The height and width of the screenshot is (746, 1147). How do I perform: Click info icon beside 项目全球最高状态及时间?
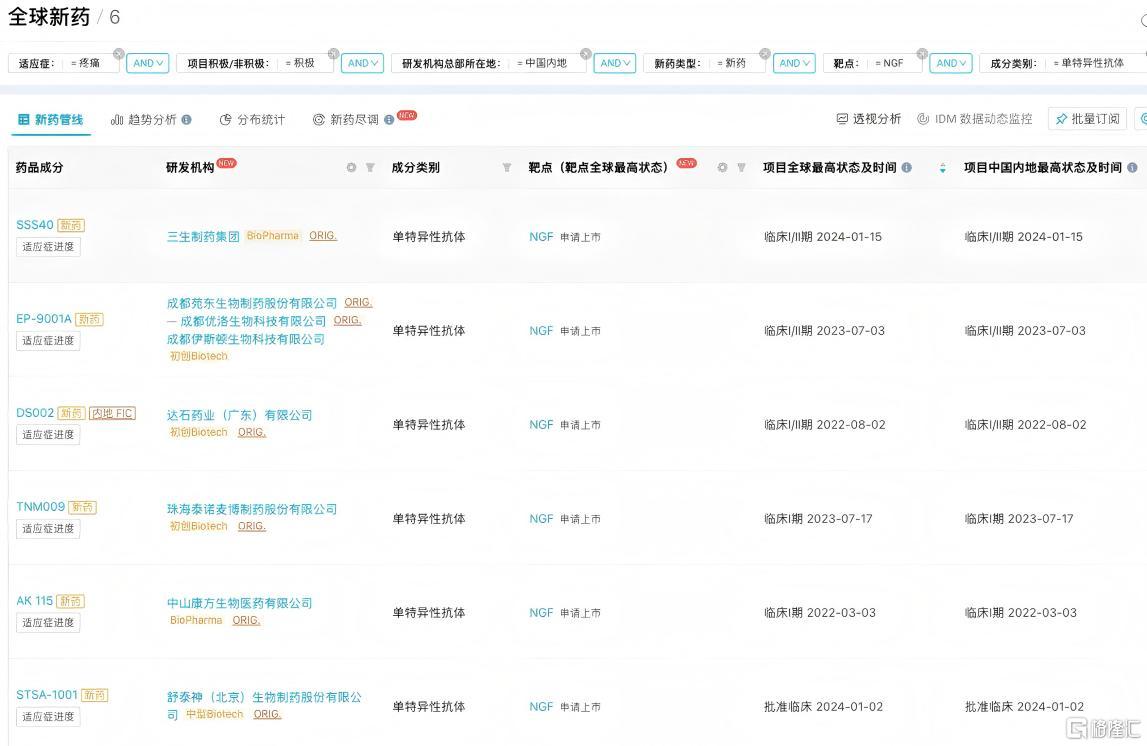[907, 168]
